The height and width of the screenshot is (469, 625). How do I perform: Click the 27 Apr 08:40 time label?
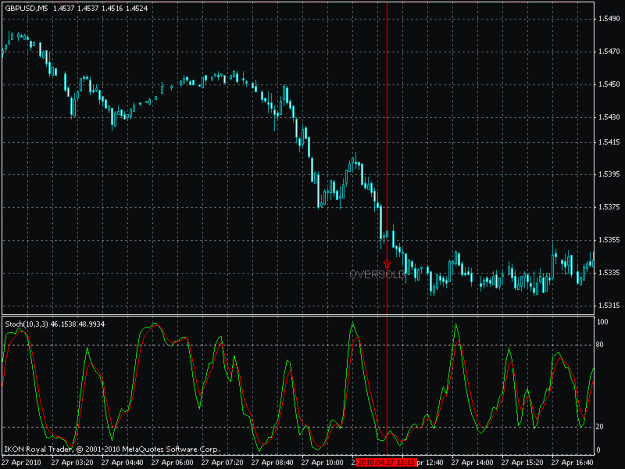[272, 463]
